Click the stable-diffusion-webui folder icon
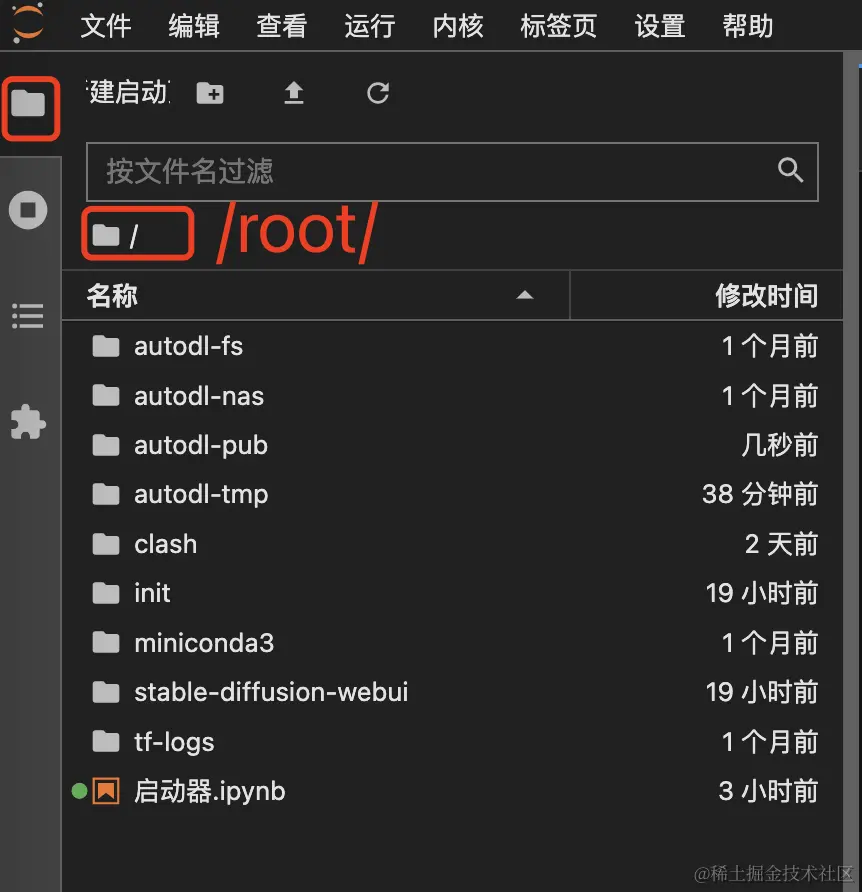Image resolution: width=862 pixels, height=892 pixels. (x=106, y=692)
